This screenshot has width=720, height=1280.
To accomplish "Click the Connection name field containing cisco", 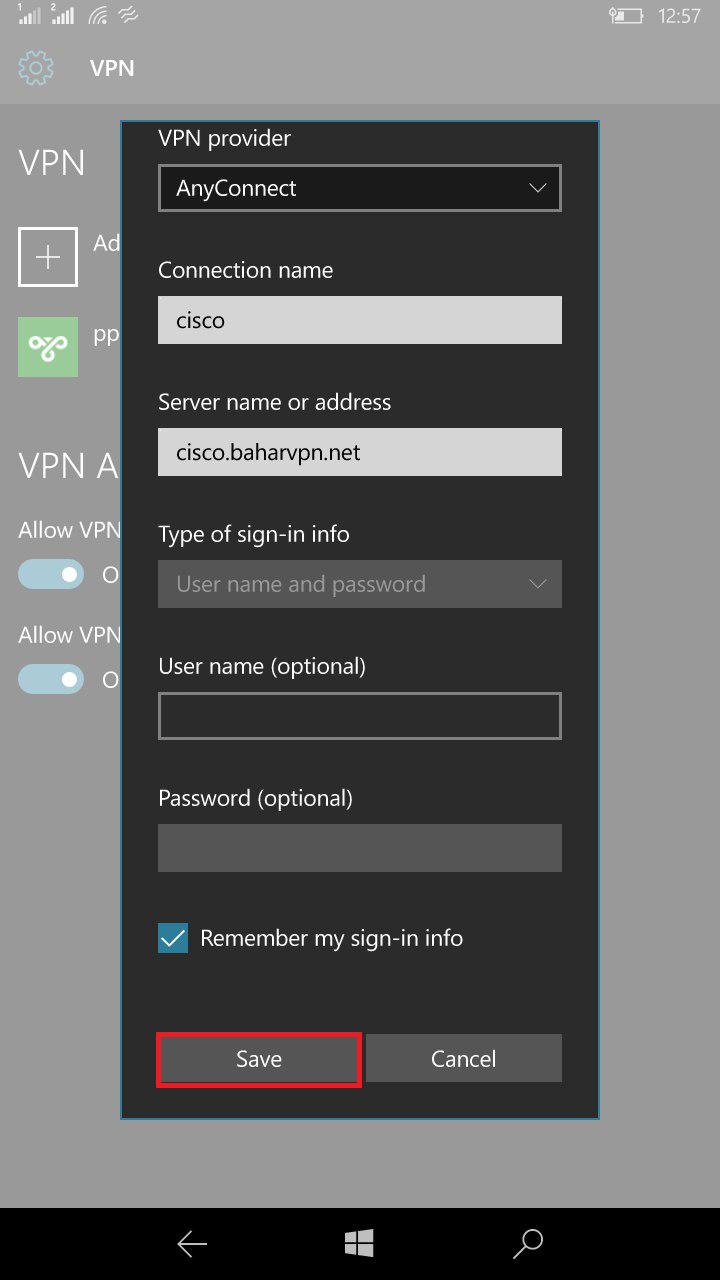I will pos(359,320).
